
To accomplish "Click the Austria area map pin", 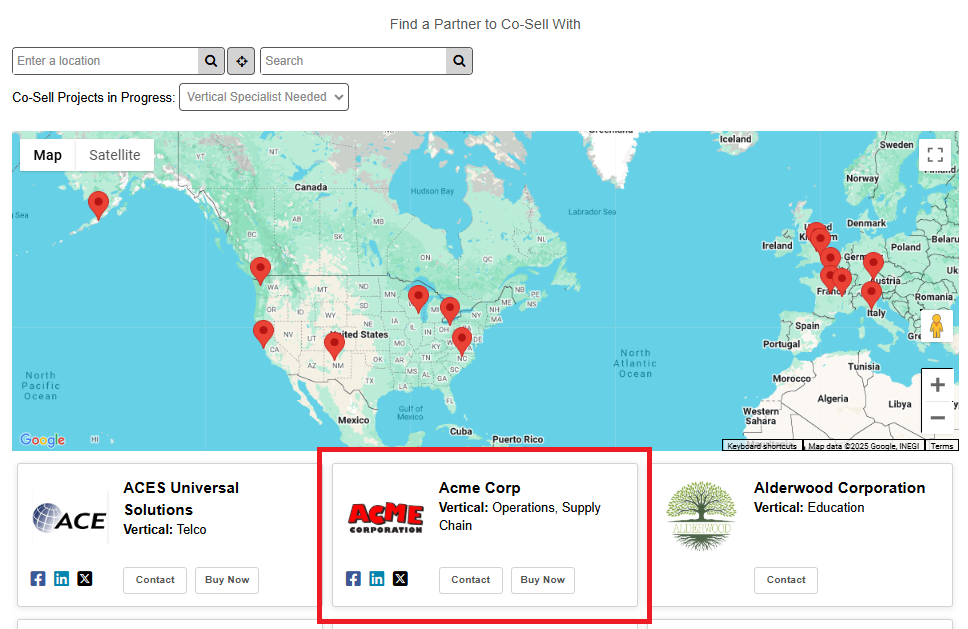I will (874, 264).
